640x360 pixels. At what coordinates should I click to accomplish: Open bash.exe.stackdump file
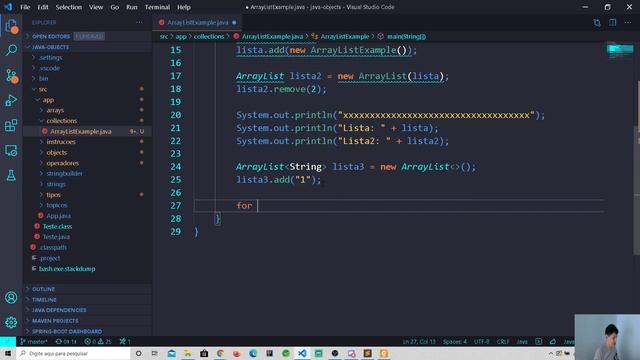click(88, 269)
